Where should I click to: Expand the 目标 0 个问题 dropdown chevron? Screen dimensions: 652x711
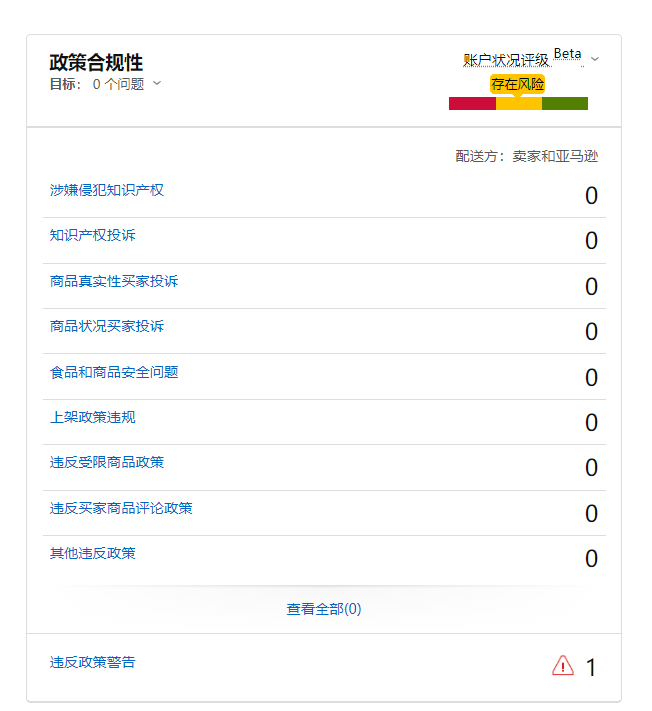(157, 84)
